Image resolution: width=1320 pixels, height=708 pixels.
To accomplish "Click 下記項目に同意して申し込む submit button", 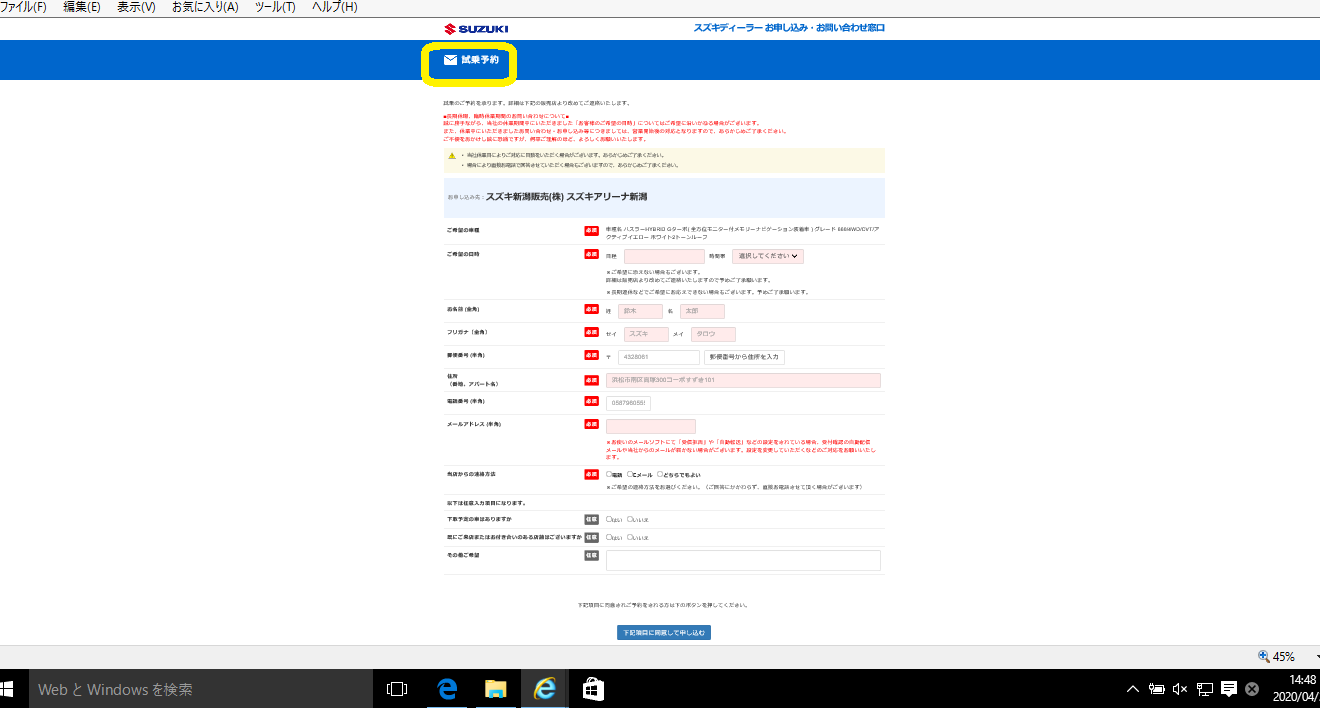I will (664, 633).
